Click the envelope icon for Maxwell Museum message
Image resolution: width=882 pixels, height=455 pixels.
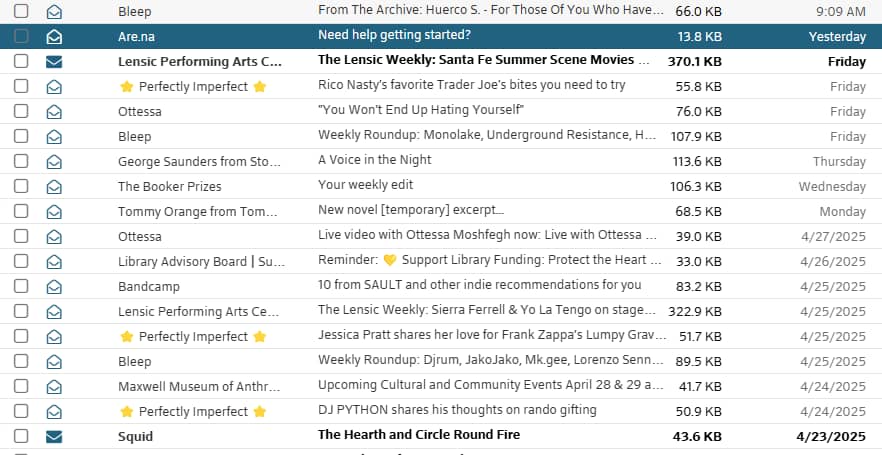(x=54, y=387)
